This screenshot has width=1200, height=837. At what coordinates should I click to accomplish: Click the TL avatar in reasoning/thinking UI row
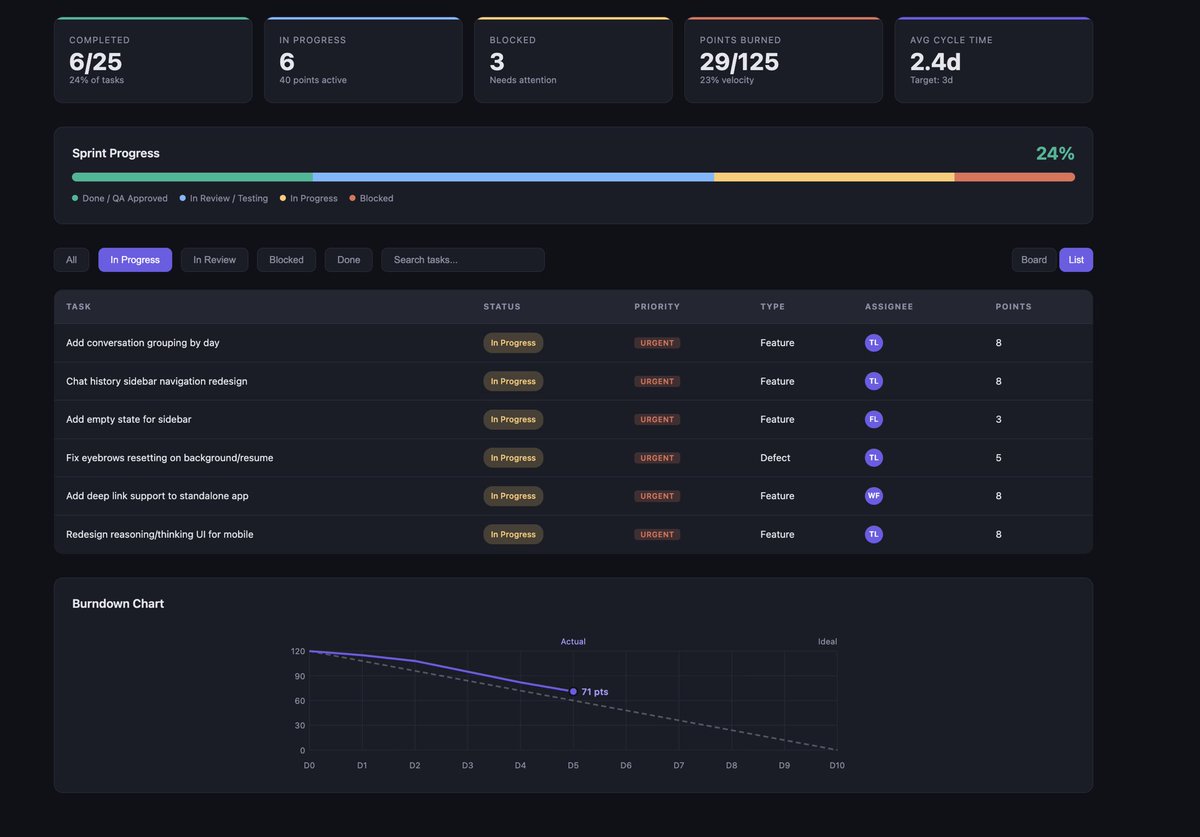(874, 534)
